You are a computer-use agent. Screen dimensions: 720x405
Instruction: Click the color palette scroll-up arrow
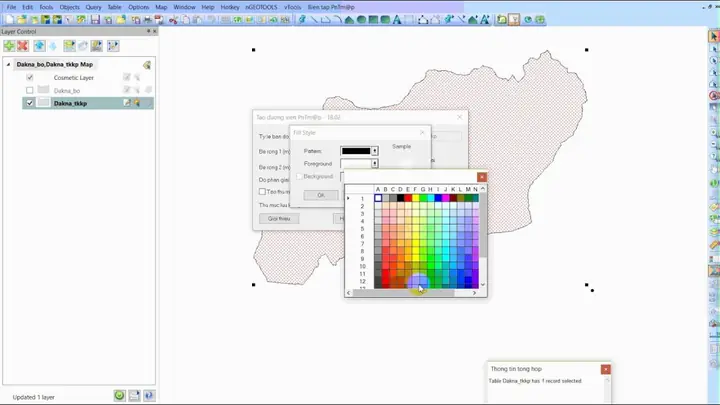(483, 189)
